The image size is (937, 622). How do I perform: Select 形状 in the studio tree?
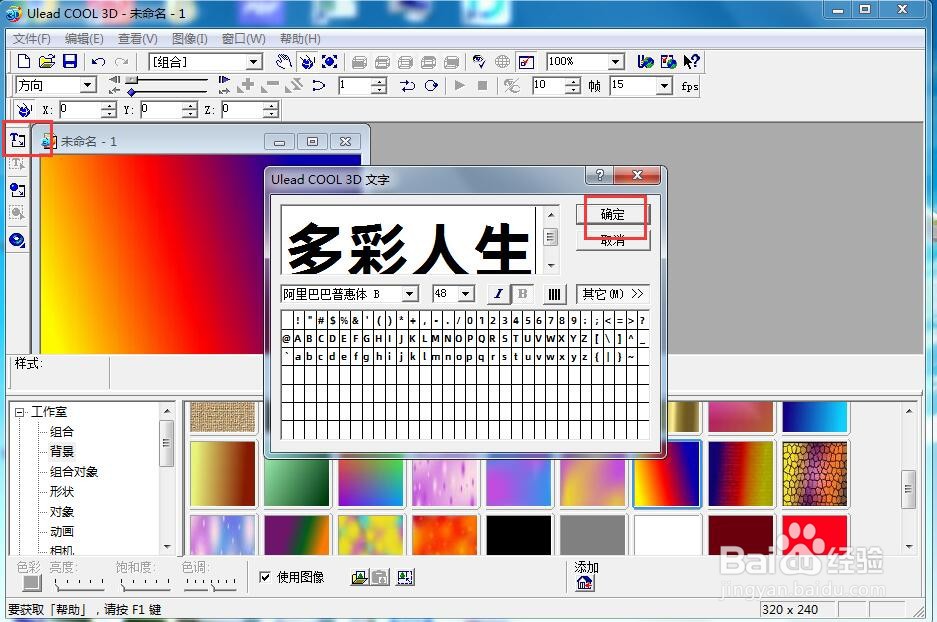62,492
